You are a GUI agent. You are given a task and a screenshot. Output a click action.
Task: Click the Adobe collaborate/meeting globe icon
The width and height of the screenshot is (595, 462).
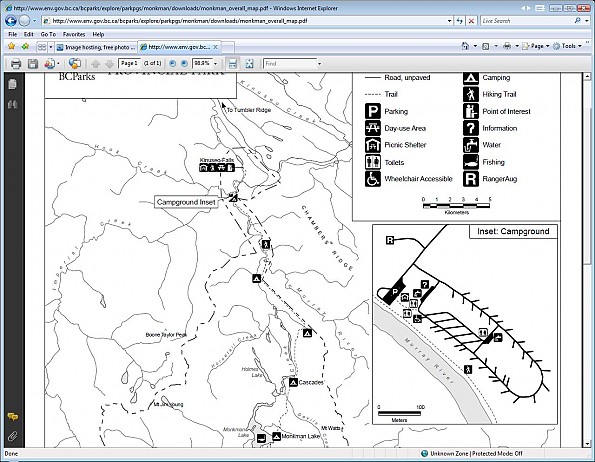[75, 64]
